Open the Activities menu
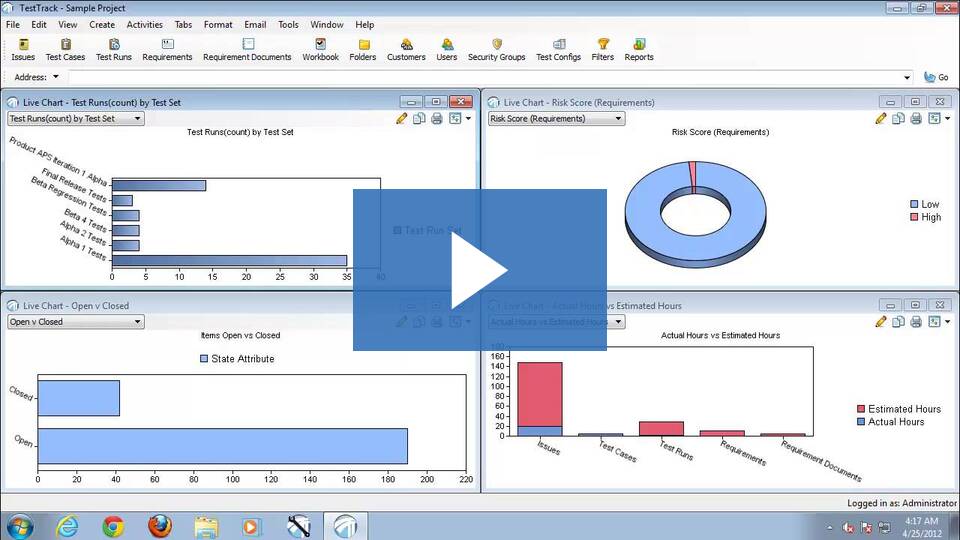Screen dimensions: 960x540 (144, 24)
